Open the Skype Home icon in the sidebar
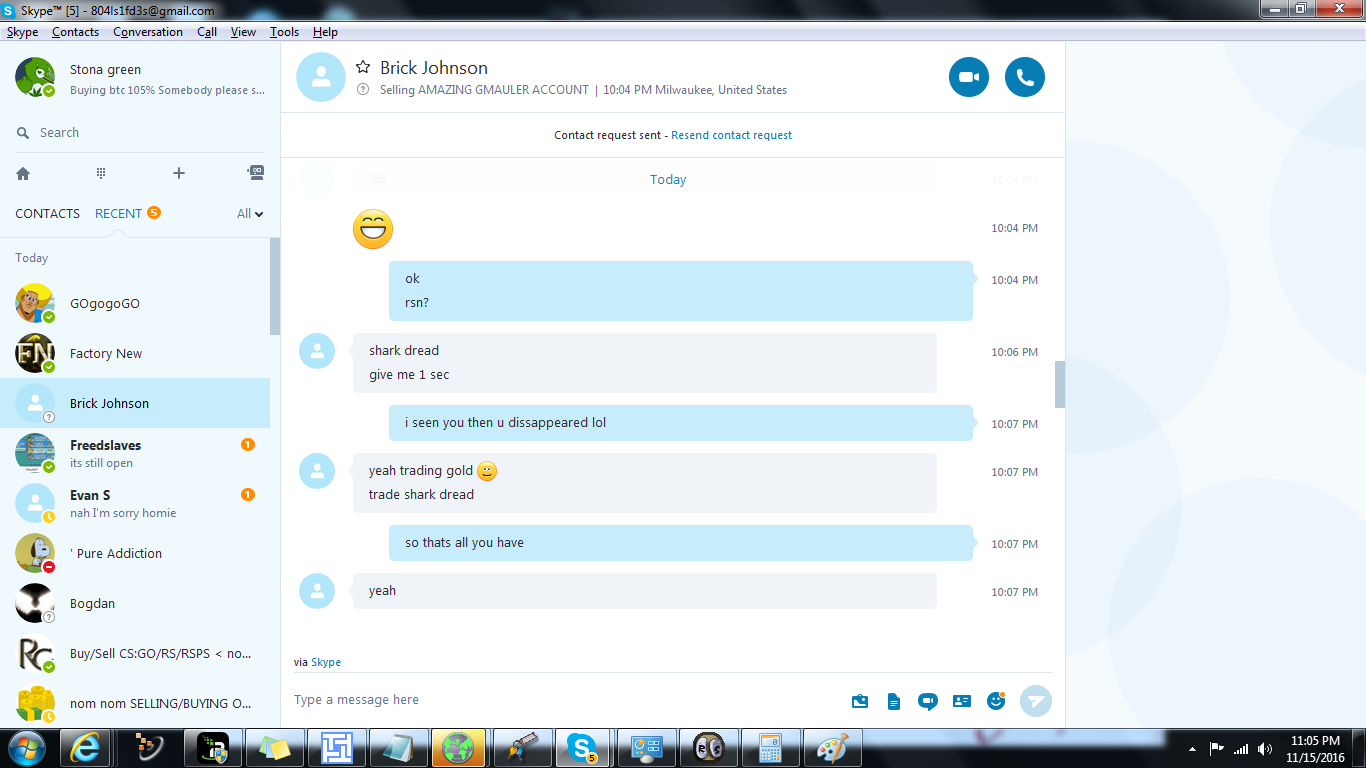 click(23, 173)
